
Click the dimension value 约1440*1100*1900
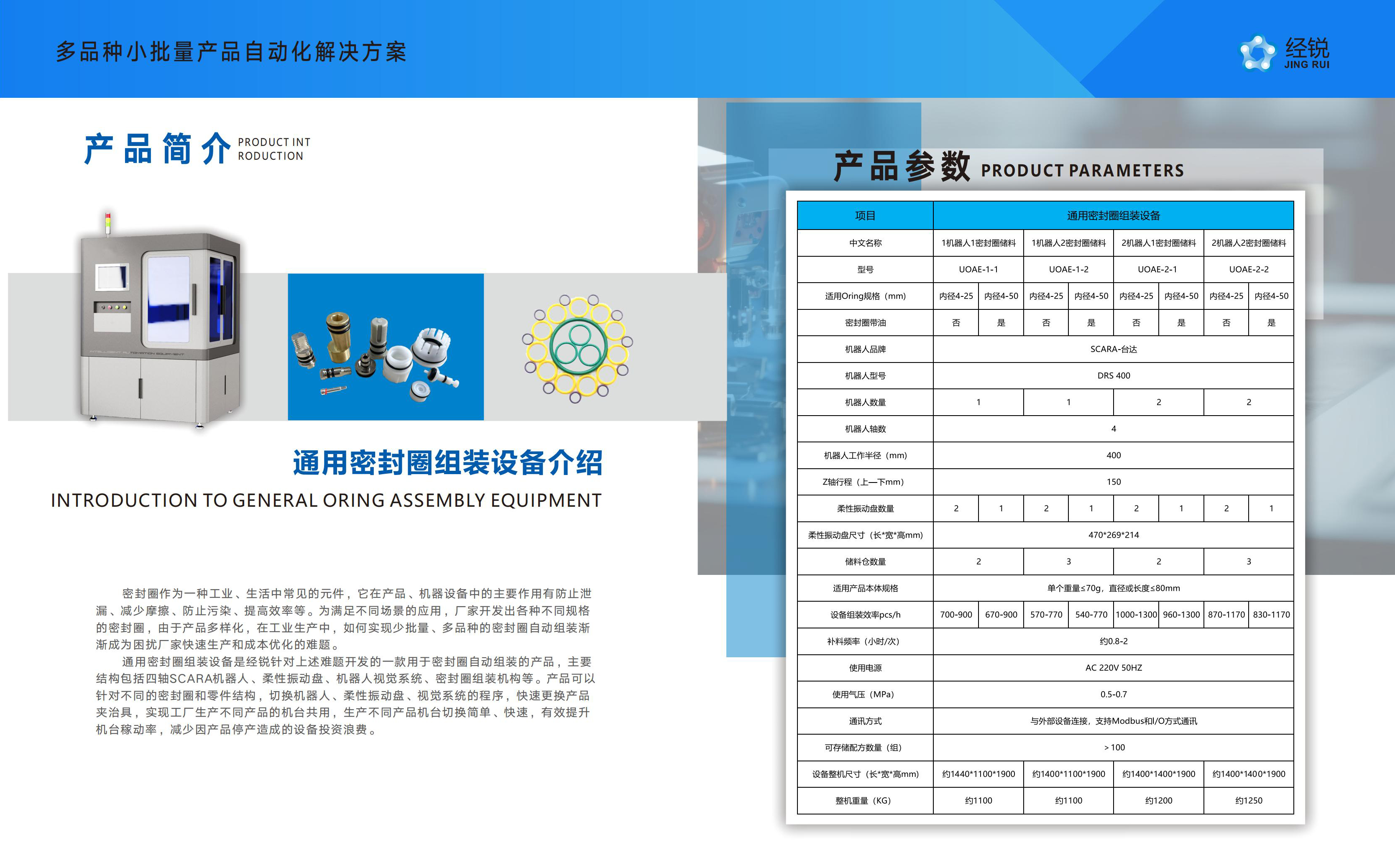(x=978, y=774)
